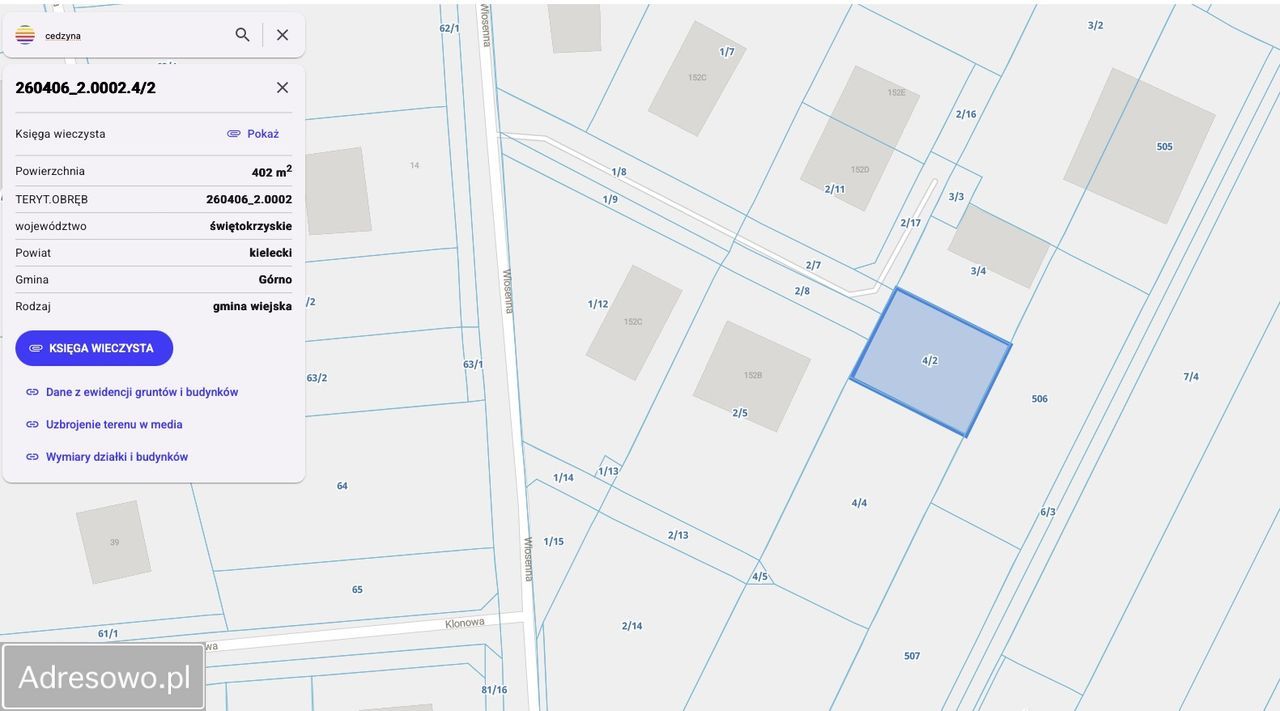
Task: Click building 152B on the map
Action: click(x=752, y=376)
